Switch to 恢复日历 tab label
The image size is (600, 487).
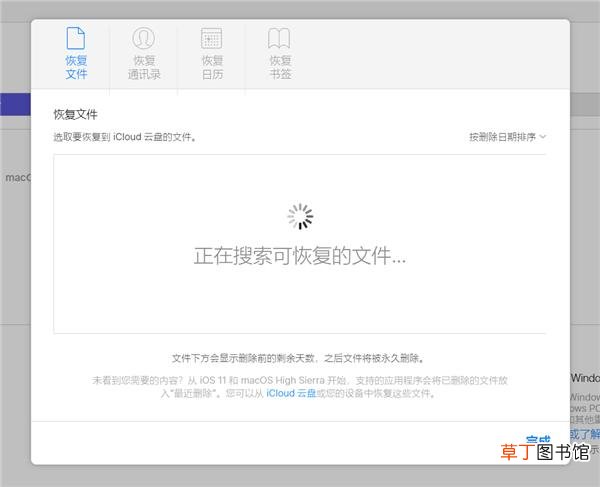212,67
